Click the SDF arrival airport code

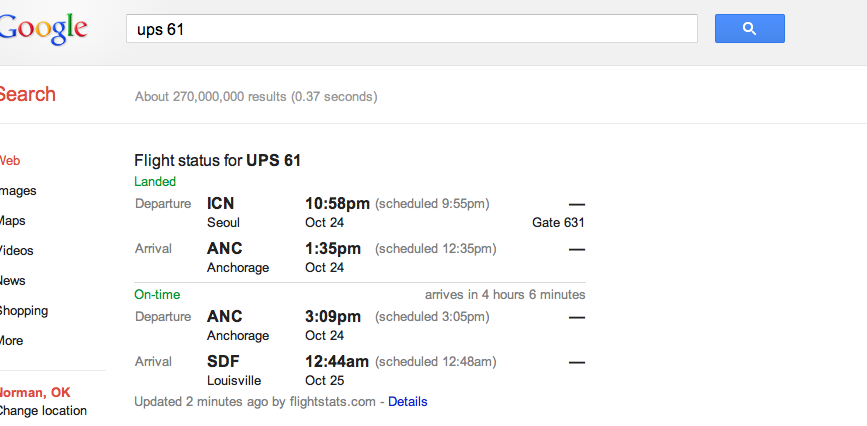point(223,362)
